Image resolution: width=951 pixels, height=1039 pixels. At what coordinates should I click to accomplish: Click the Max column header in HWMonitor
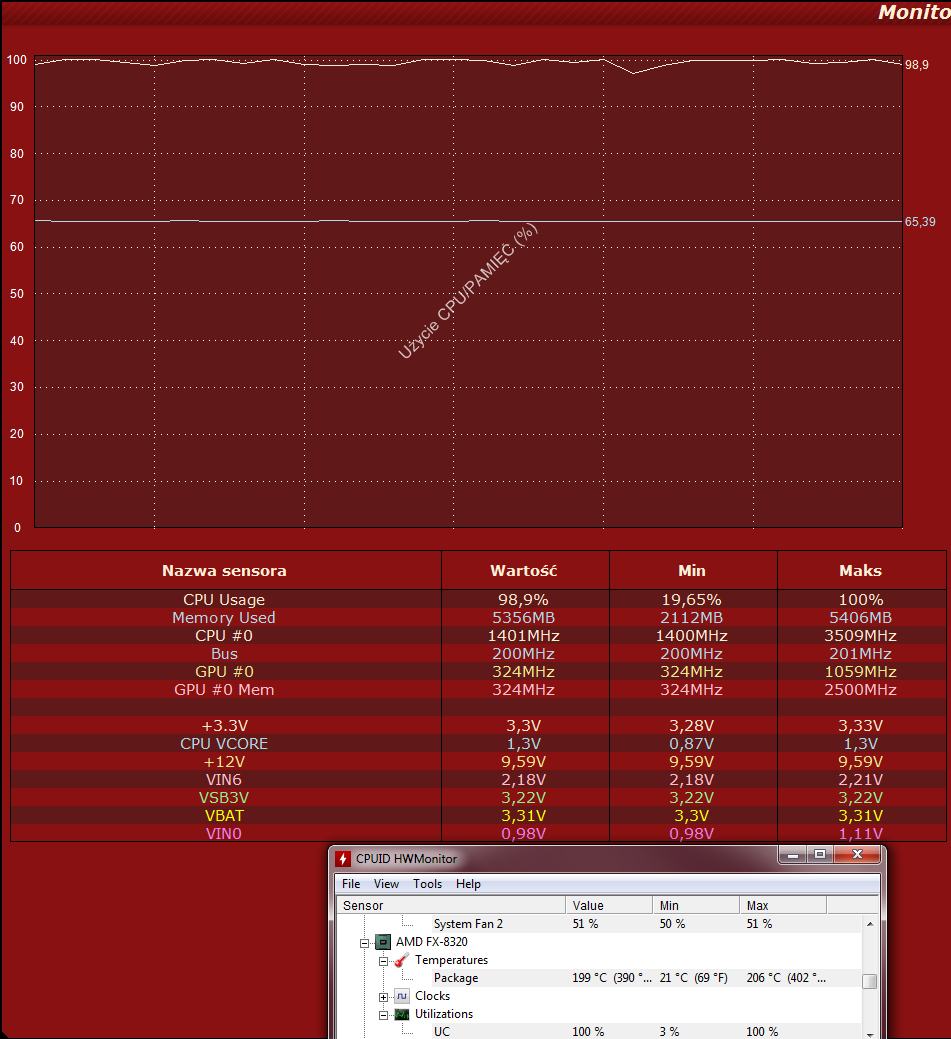[x=783, y=905]
